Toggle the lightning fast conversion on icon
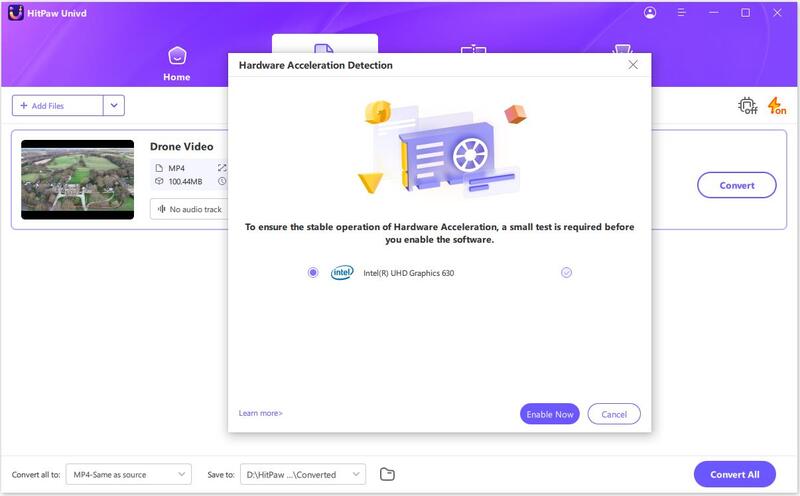This screenshot has width=800, height=496. [777, 106]
